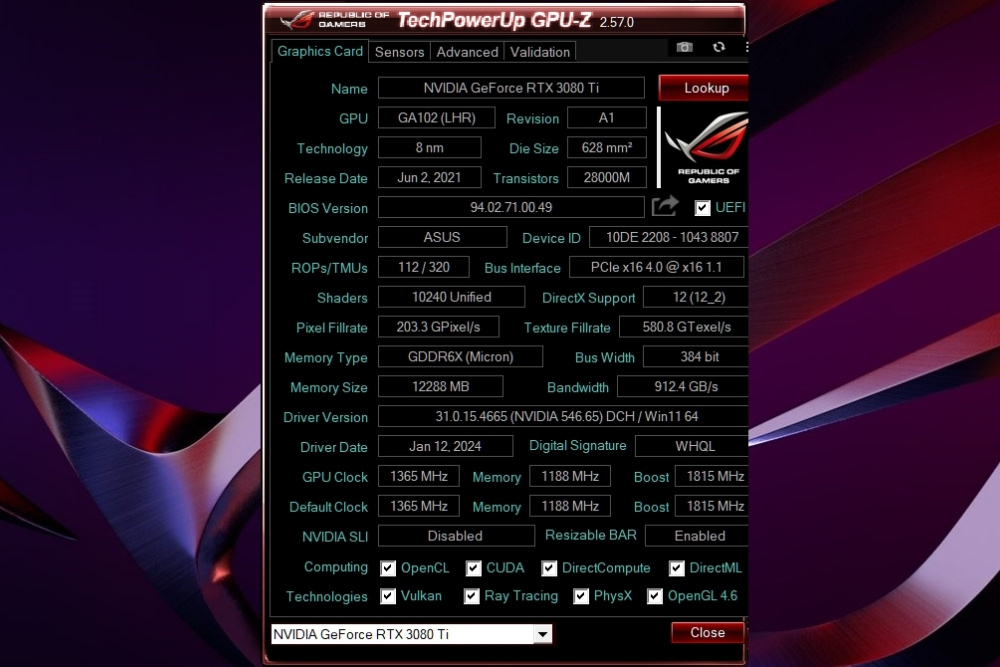1000x667 pixels.
Task: Click the Close button
Action: (x=707, y=633)
